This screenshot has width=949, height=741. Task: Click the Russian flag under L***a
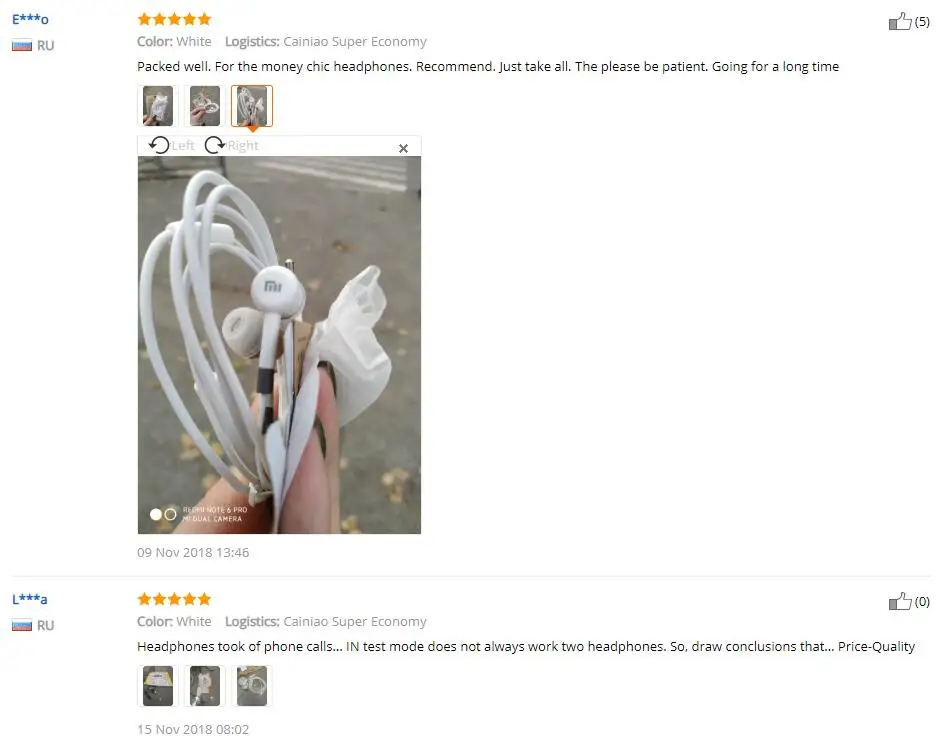pyautogui.click(x=22, y=625)
